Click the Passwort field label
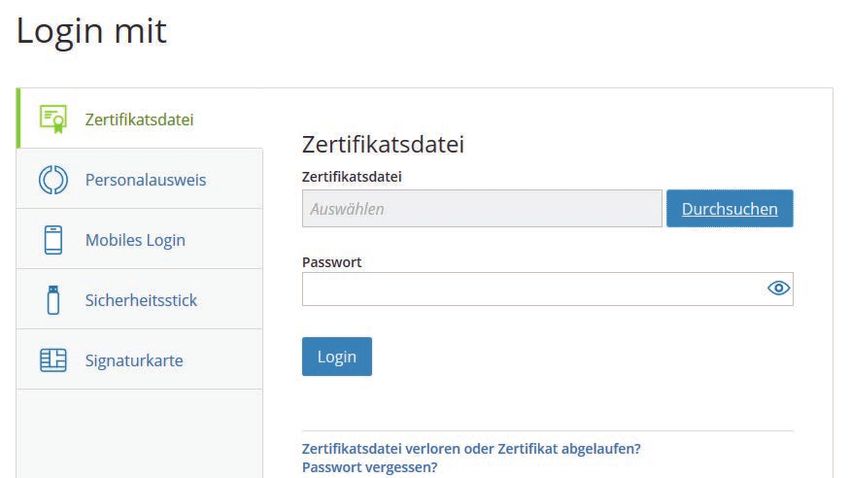The image size is (850, 478). tap(332, 262)
